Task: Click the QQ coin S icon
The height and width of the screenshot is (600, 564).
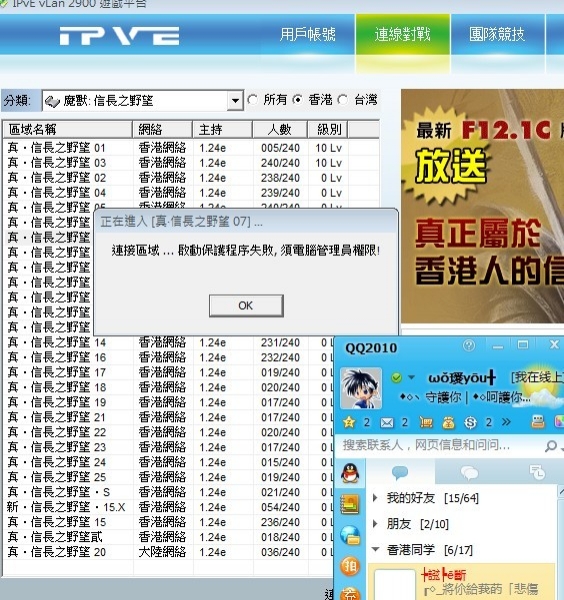Action: coord(470,422)
